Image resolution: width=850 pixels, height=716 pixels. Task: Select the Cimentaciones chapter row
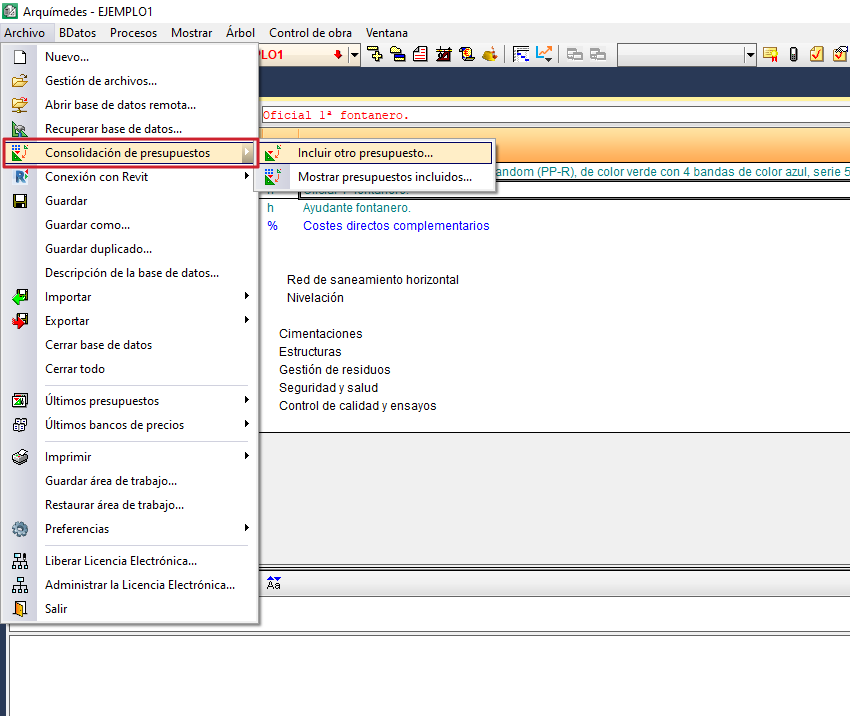tap(320, 334)
